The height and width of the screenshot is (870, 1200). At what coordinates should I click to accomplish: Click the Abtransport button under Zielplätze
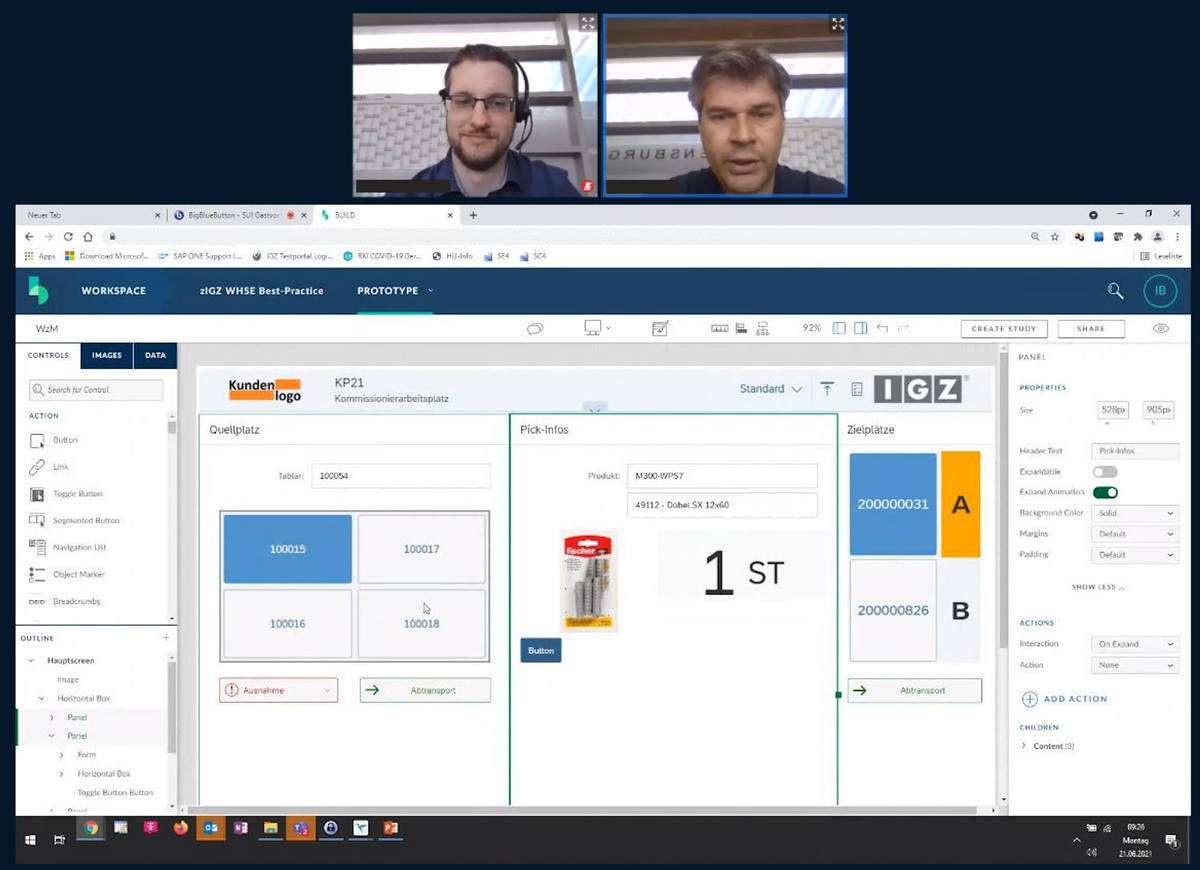point(914,690)
